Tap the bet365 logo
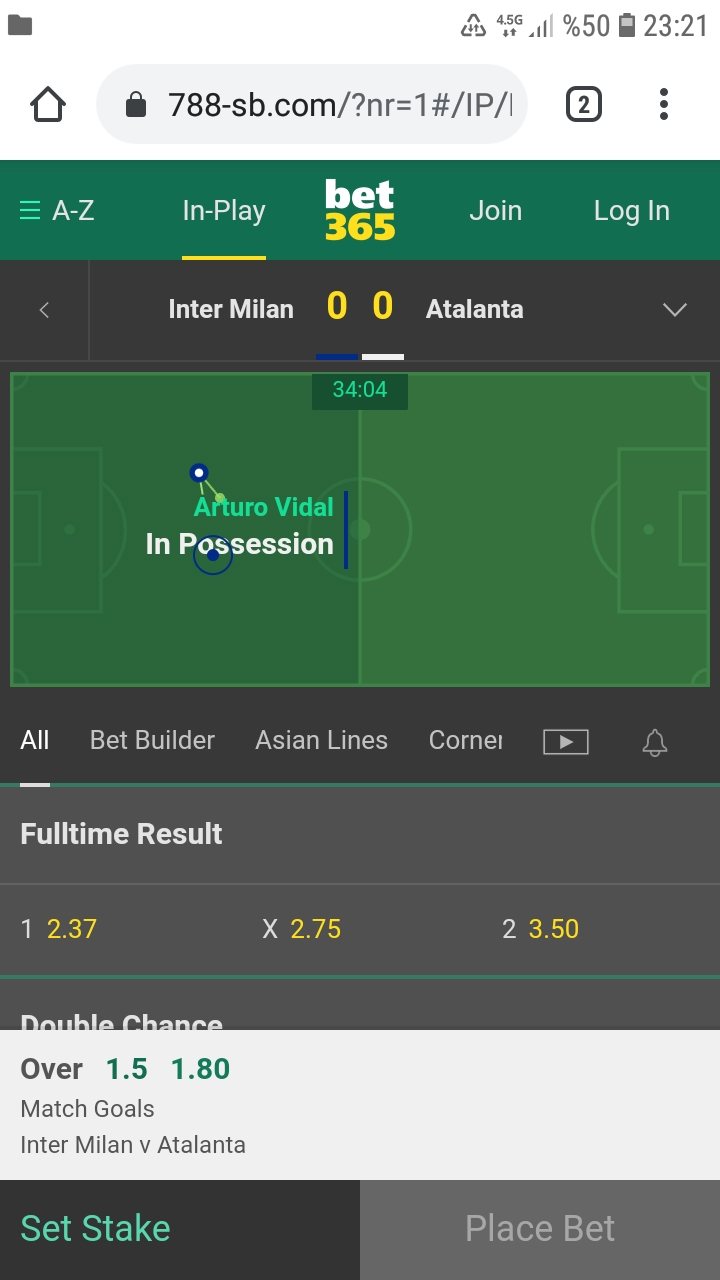Image resolution: width=720 pixels, height=1280 pixels. pyautogui.click(x=360, y=210)
